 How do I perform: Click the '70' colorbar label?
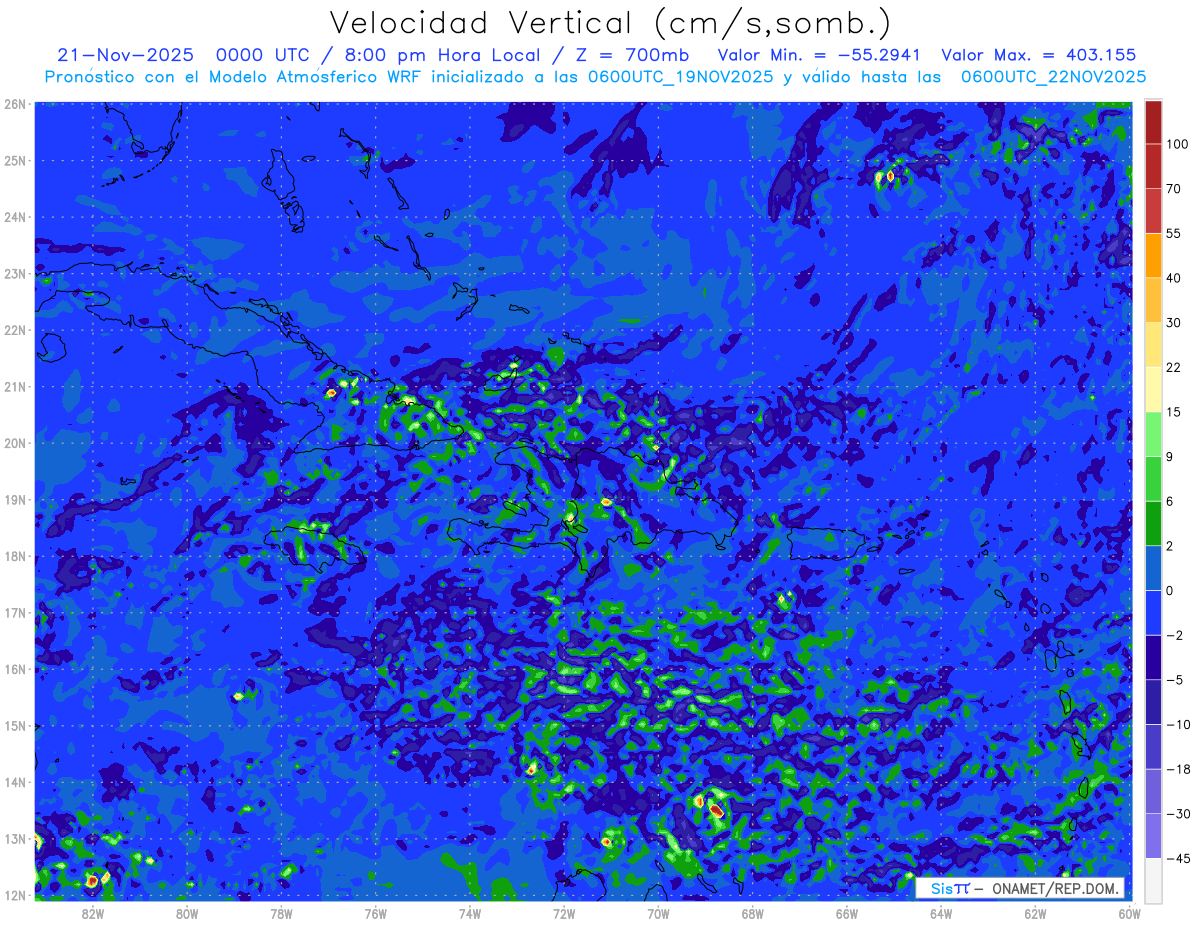[x=1174, y=189]
